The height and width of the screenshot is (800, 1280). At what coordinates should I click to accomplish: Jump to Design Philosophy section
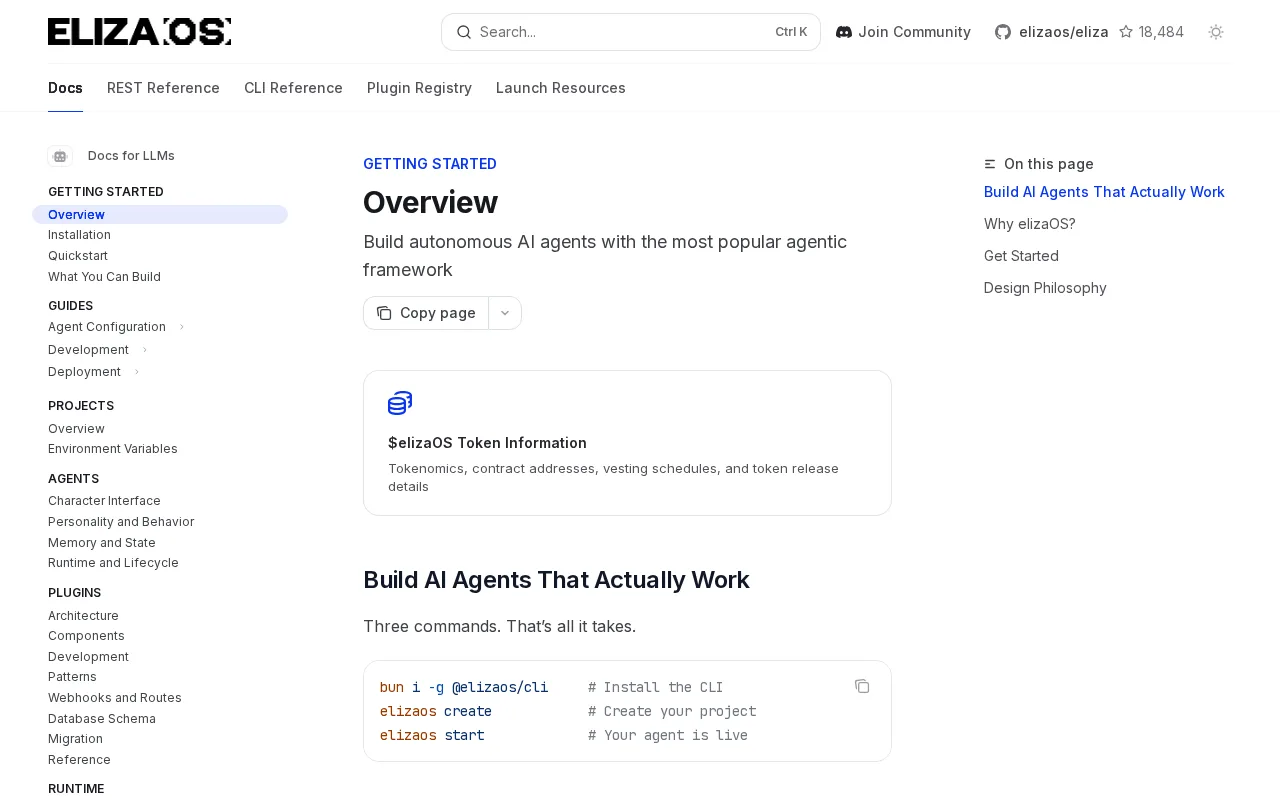(1045, 288)
